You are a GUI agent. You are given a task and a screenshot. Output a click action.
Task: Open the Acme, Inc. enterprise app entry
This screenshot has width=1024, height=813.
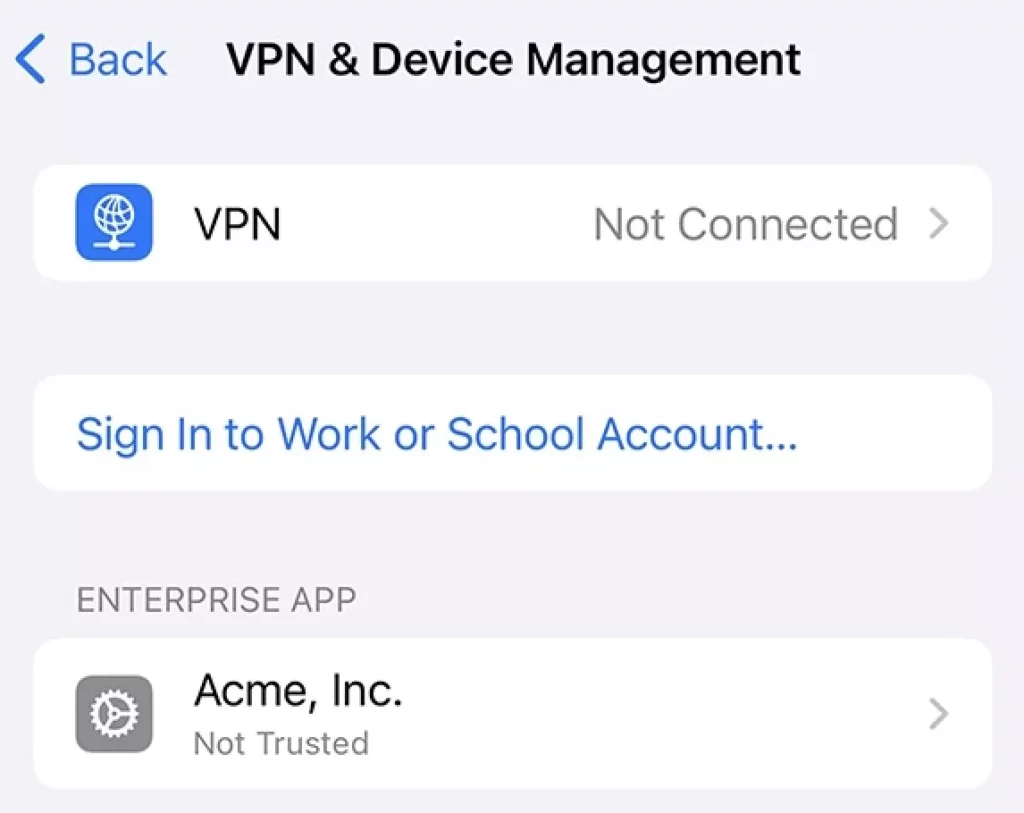[x=298, y=692]
